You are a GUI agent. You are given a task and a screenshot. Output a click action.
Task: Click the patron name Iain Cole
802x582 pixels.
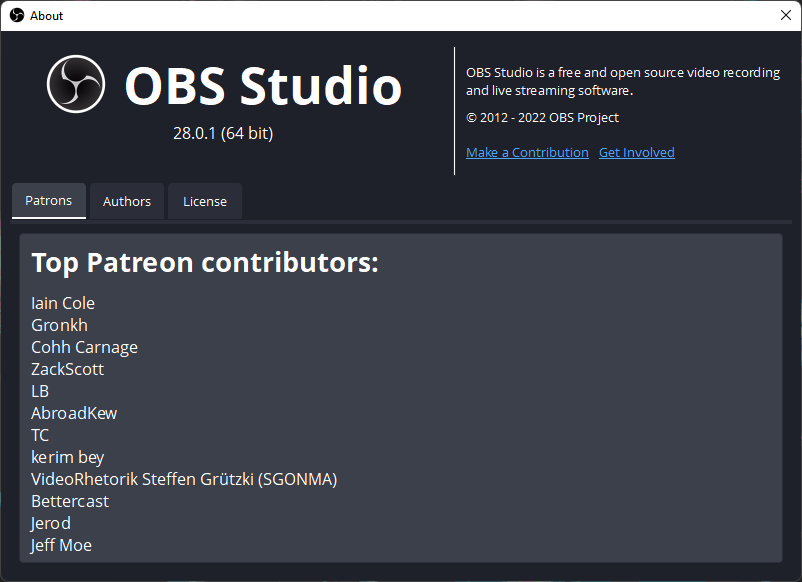(62, 303)
